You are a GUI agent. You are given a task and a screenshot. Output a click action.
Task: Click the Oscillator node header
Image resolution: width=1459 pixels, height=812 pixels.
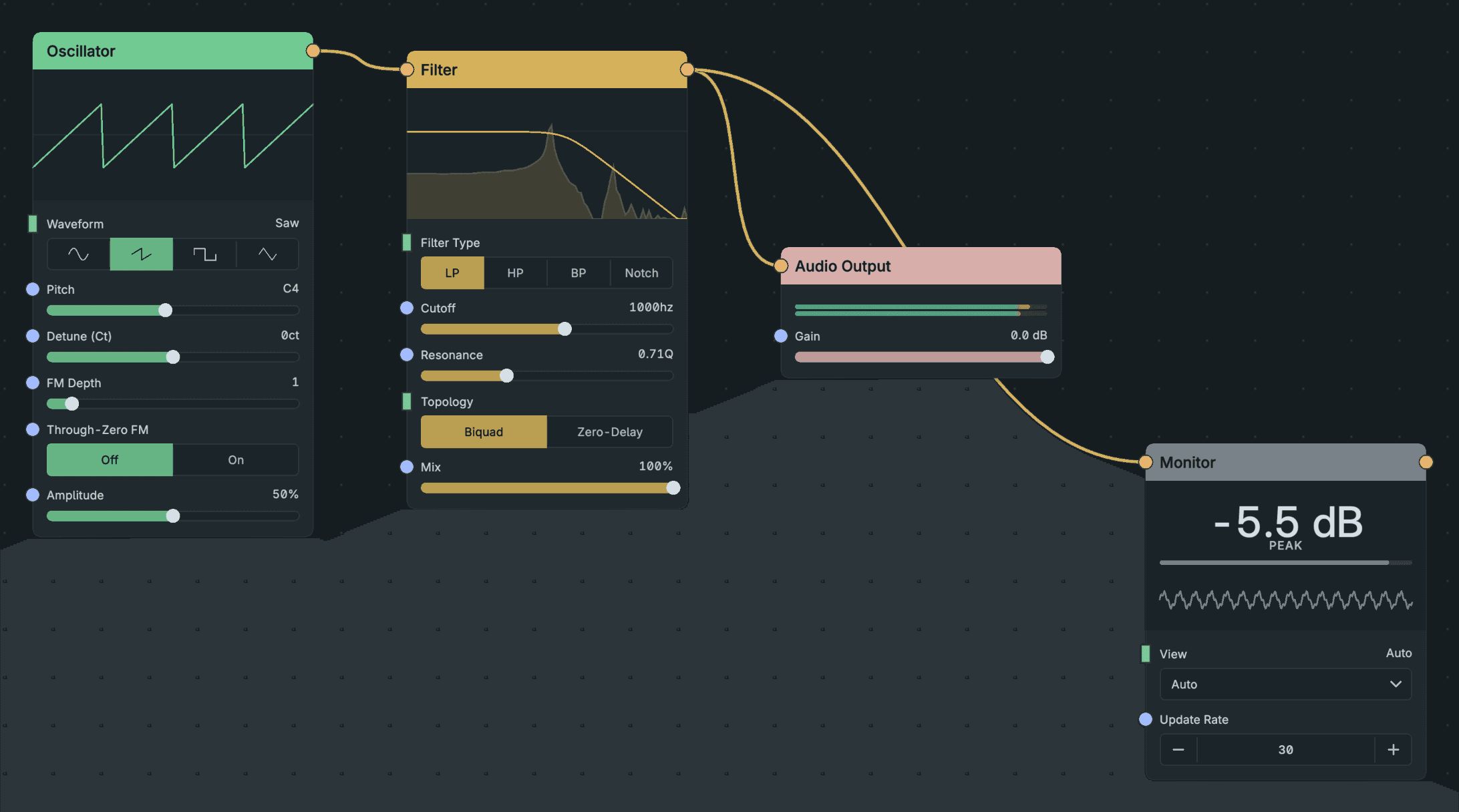tap(173, 51)
